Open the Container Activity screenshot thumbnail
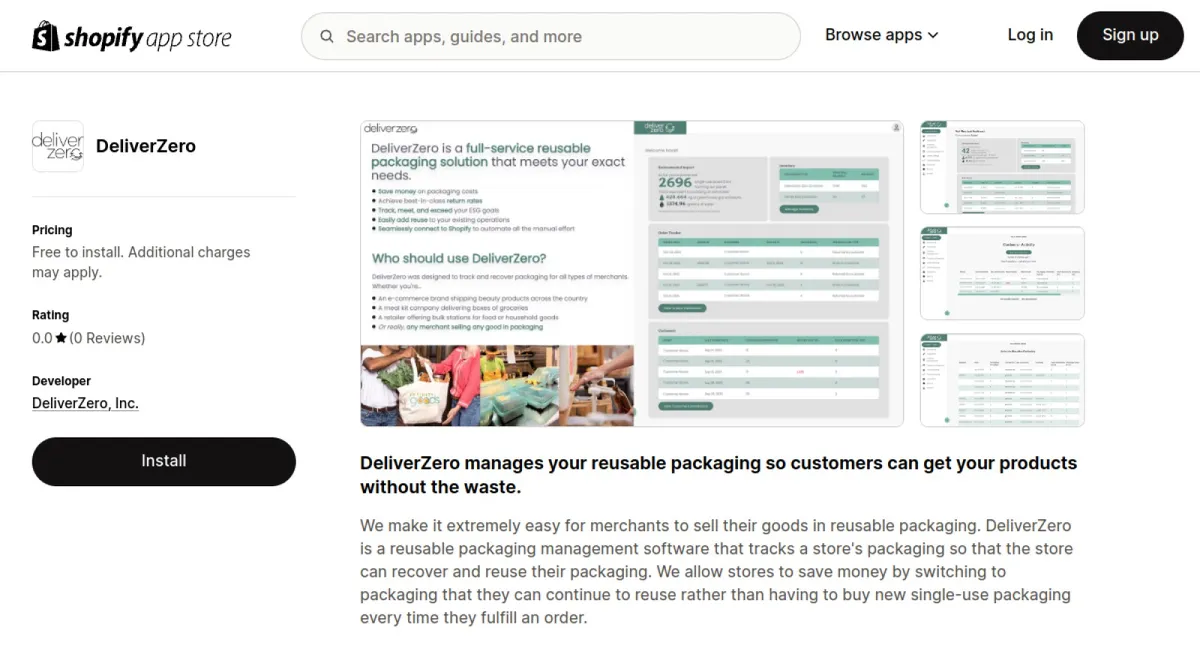 (1002, 273)
